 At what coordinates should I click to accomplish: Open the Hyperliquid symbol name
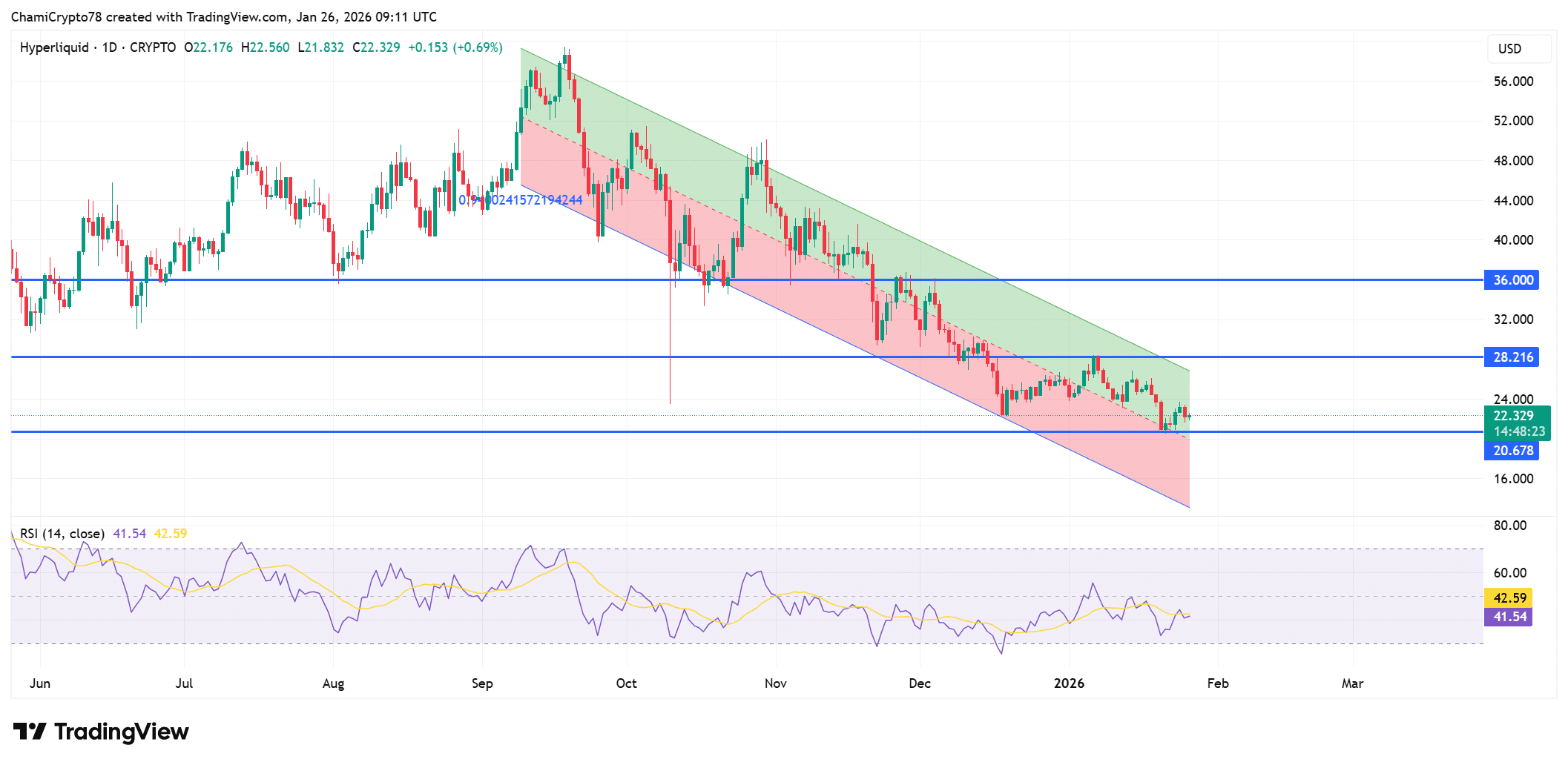(56, 47)
